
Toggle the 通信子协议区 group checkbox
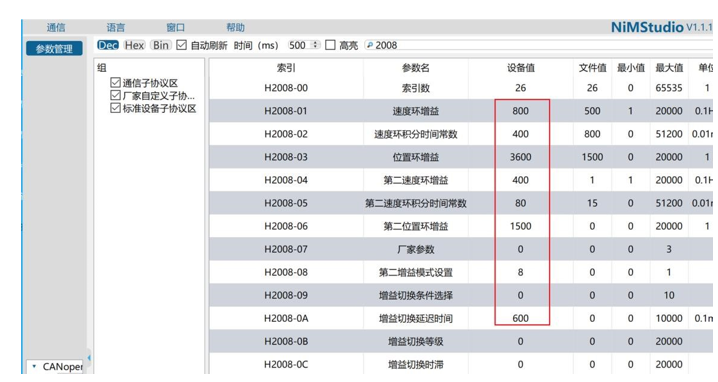point(115,83)
